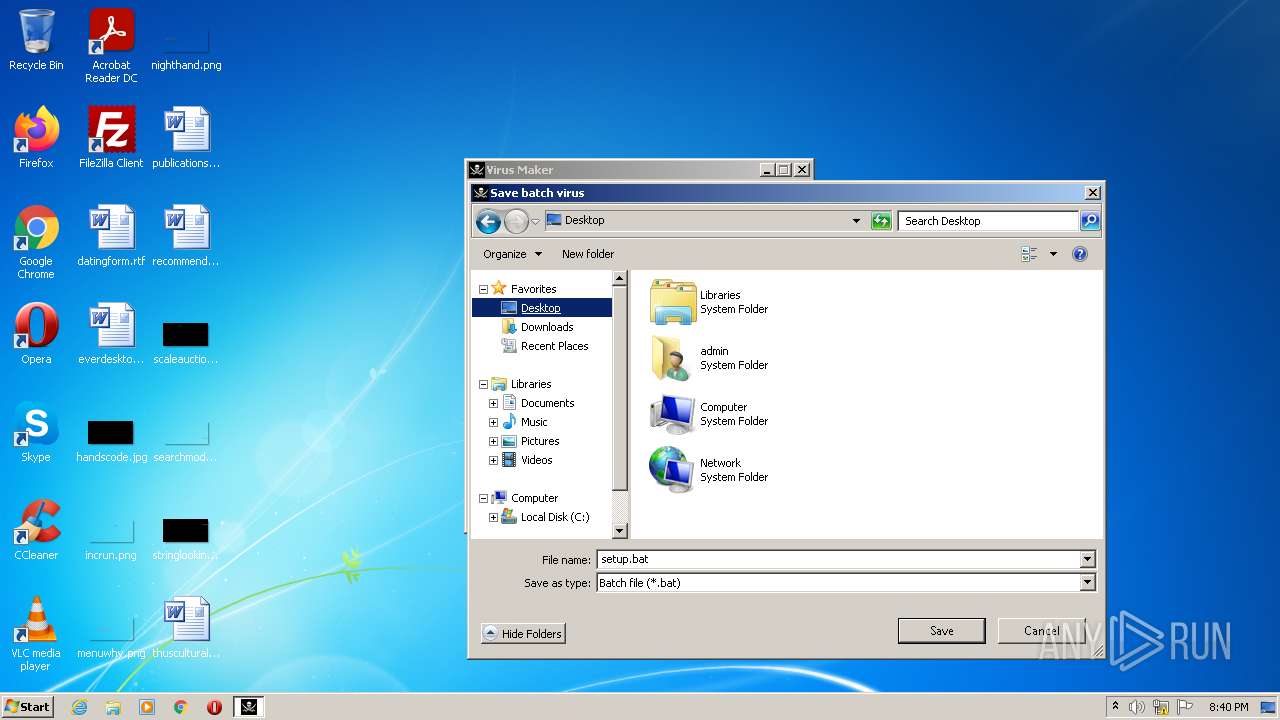Select the datingform.rtf desktop file
The image size is (1280, 720).
[x=111, y=236]
